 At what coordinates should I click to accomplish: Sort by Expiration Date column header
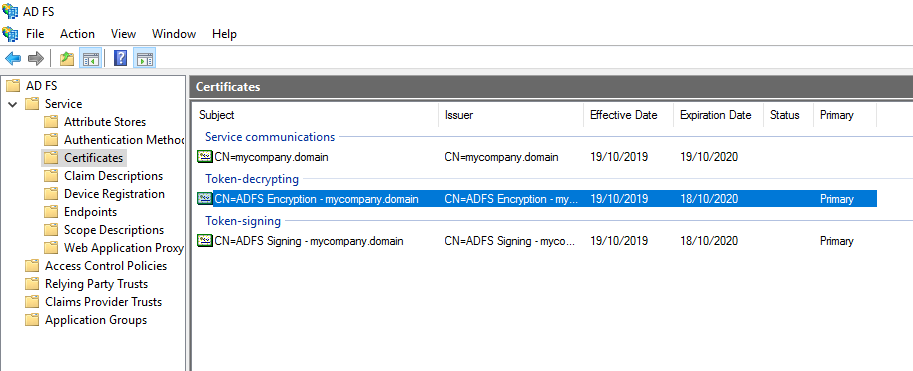(x=718, y=115)
